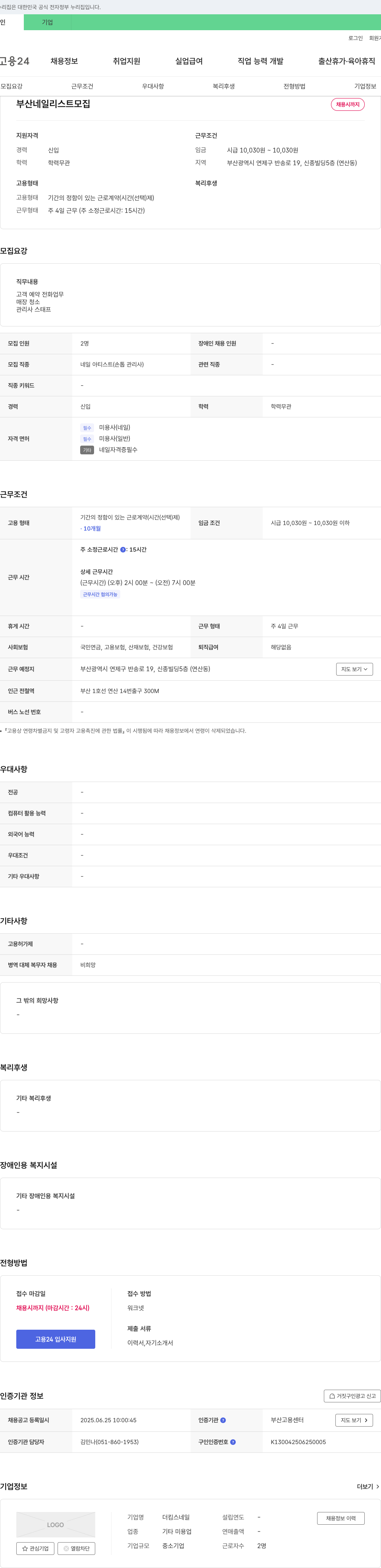Image resolution: width=381 pixels, height=1568 pixels.
Task: Click the 기타 미용업 industry value
Action: tap(177, 1531)
